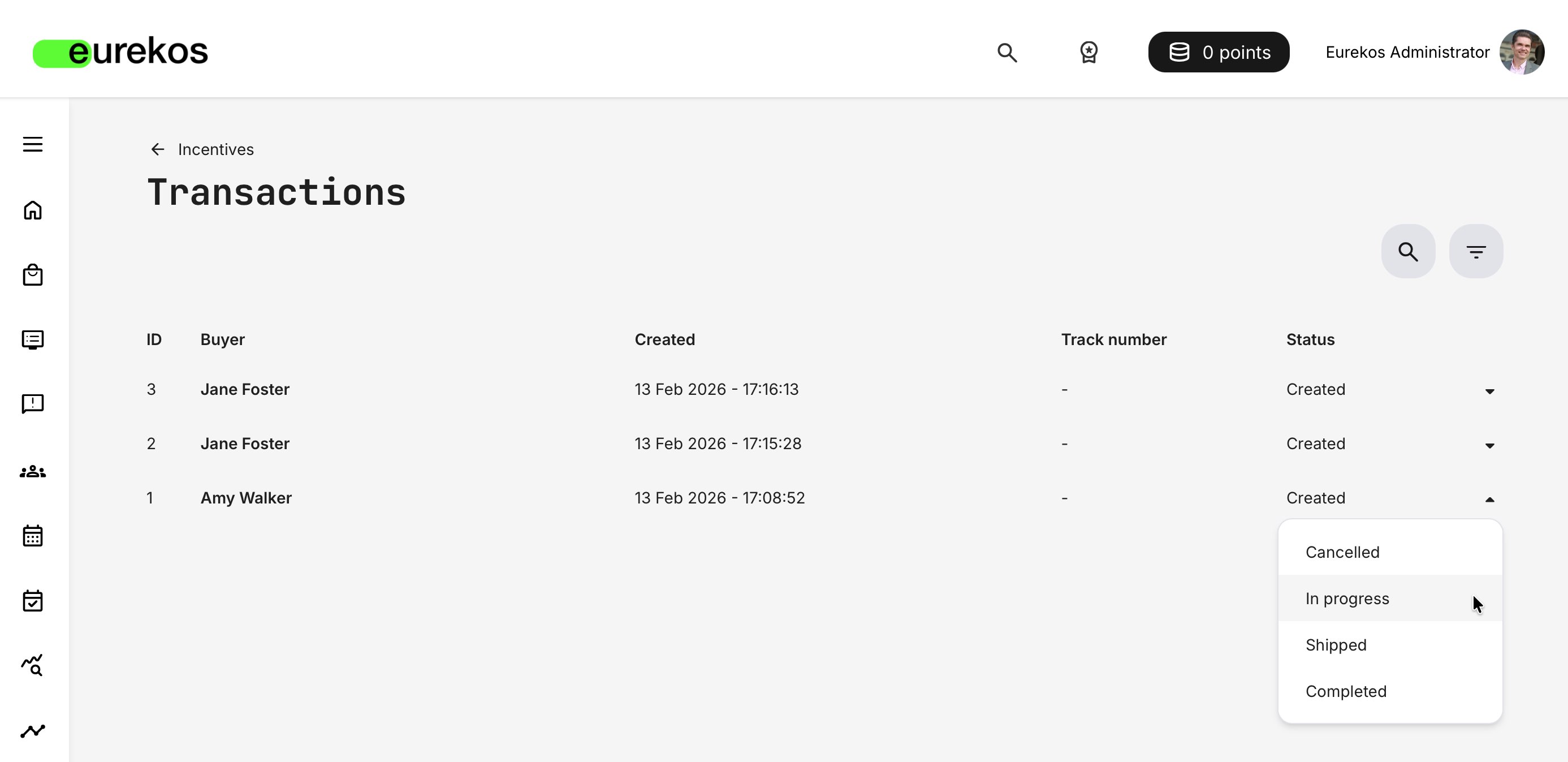Open the feedback speech bubble icon

32,403
